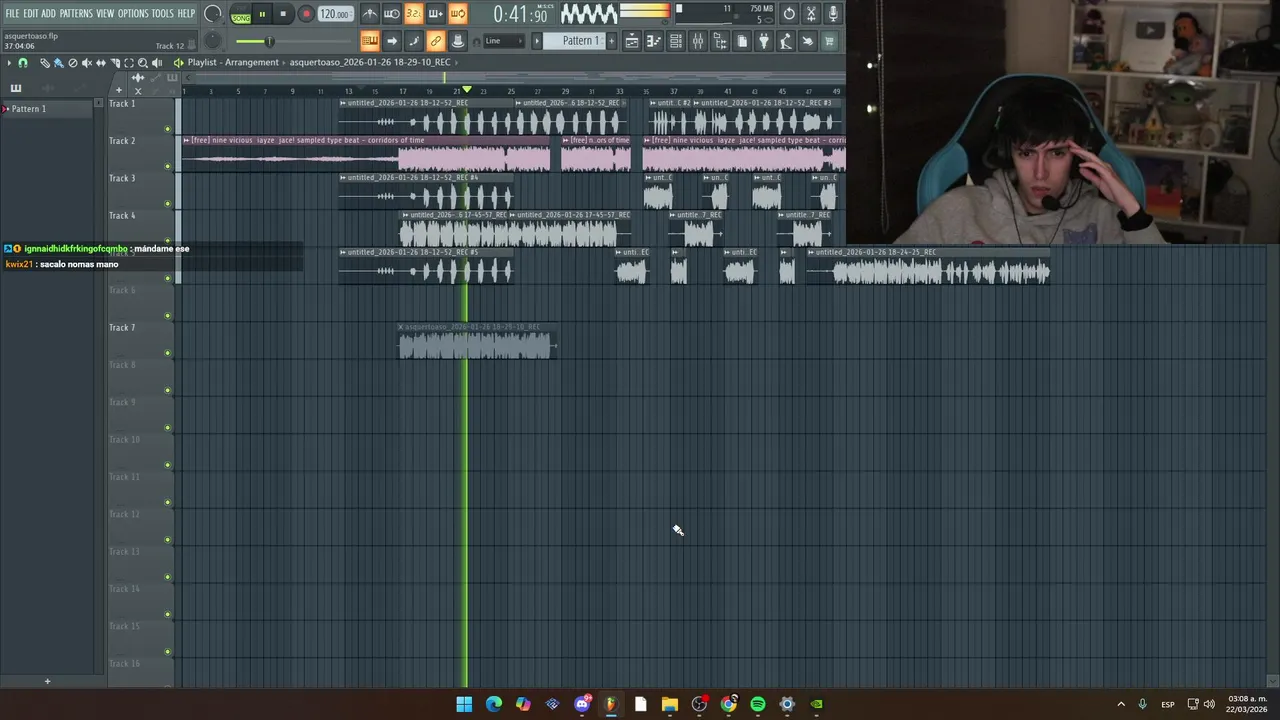Image resolution: width=1280 pixels, height=720 pixels.
Task: Toggle the metronome icon
Action: [370, 14]
